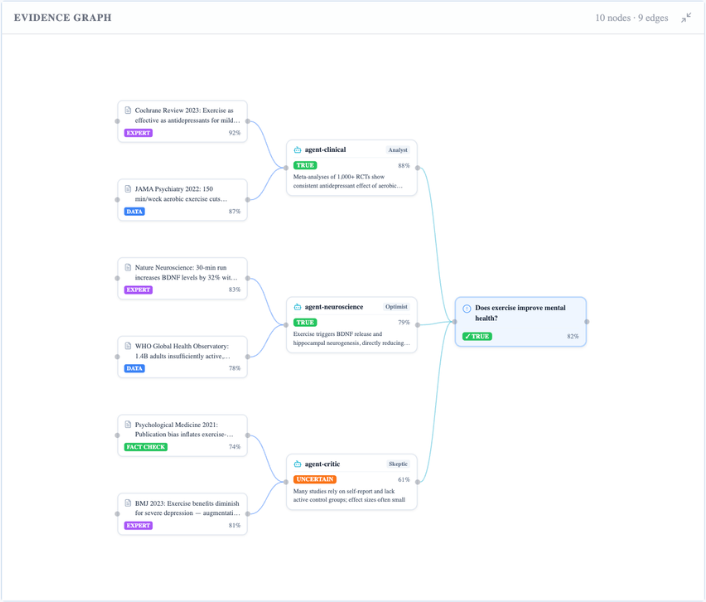Click the UNCERTAIN verdict tag
This screenshot has height=602, width=706.
click(x=314, y=479)
